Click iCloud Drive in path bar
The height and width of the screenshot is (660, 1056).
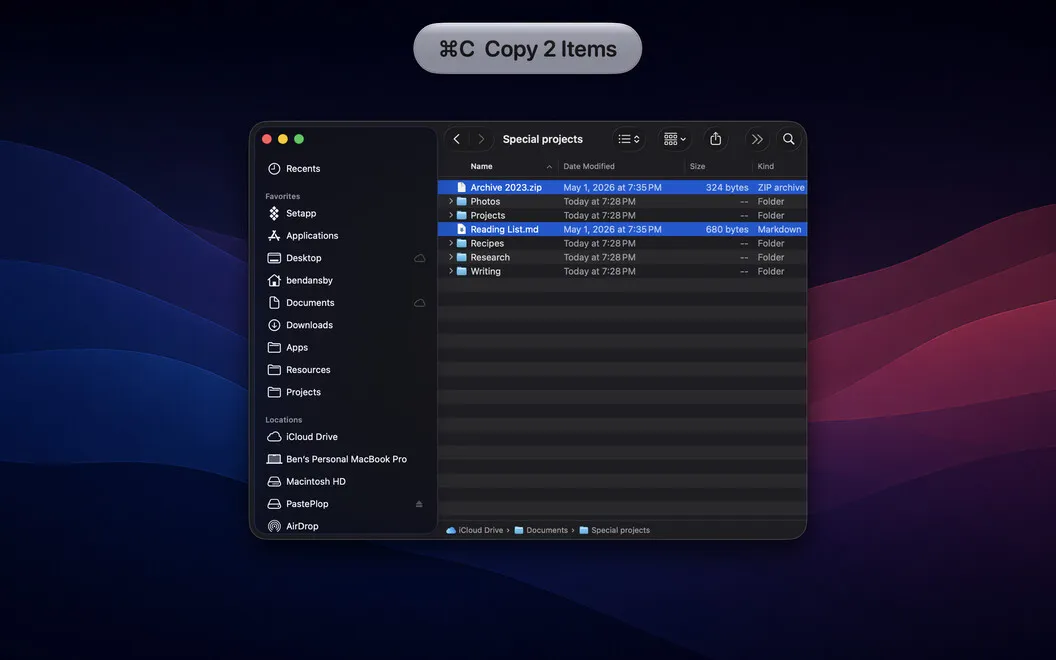point(474,530)
